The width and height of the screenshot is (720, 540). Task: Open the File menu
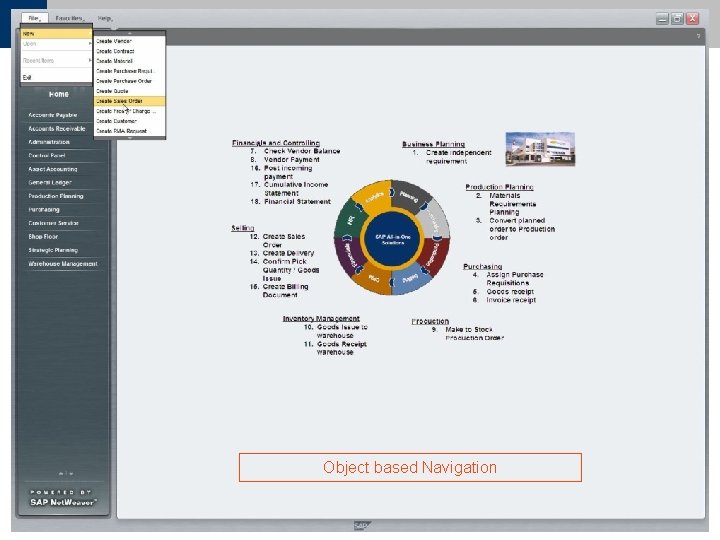click(x=34, y=18)
